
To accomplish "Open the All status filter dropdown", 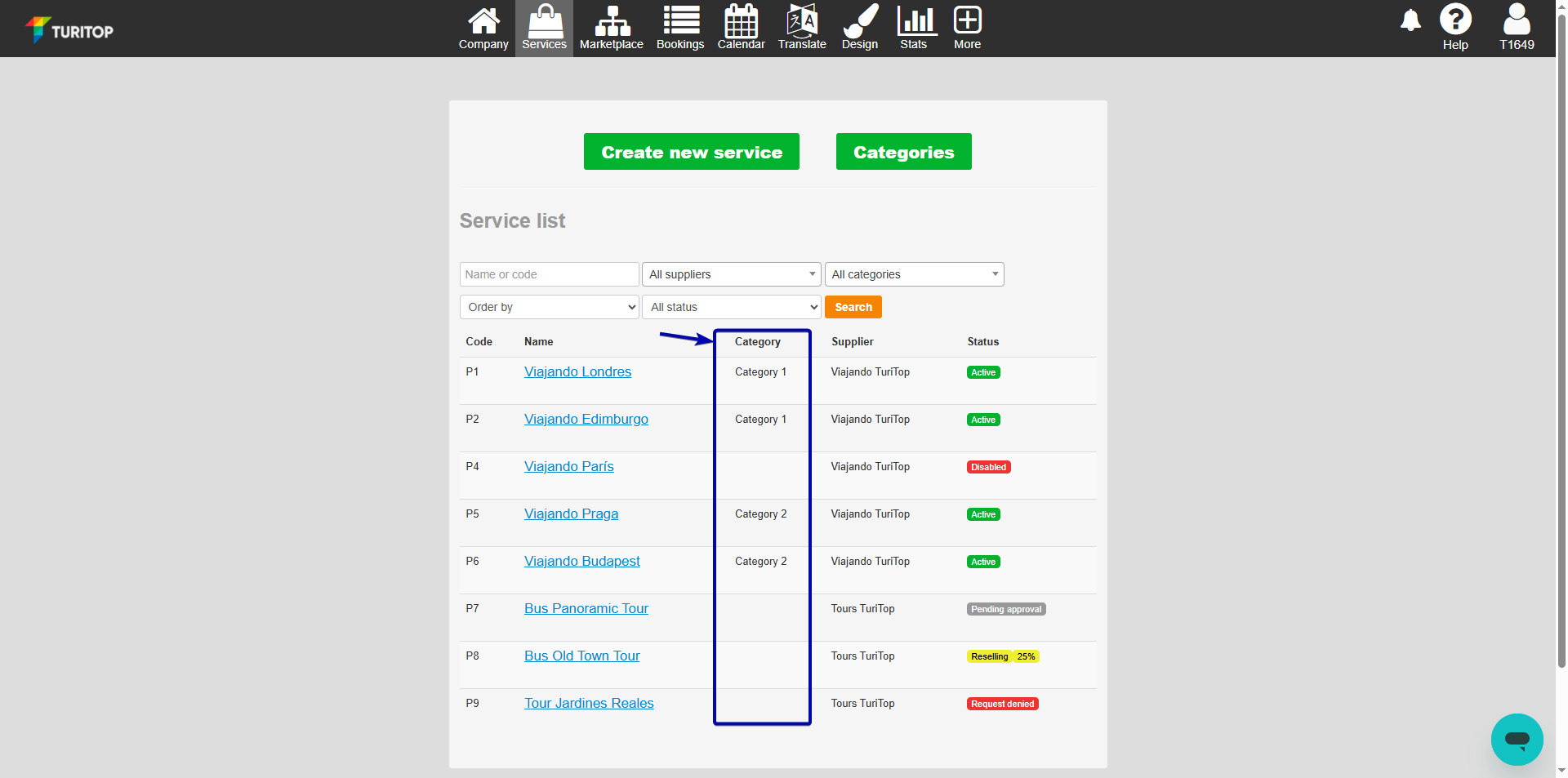I will click(731, 307).
